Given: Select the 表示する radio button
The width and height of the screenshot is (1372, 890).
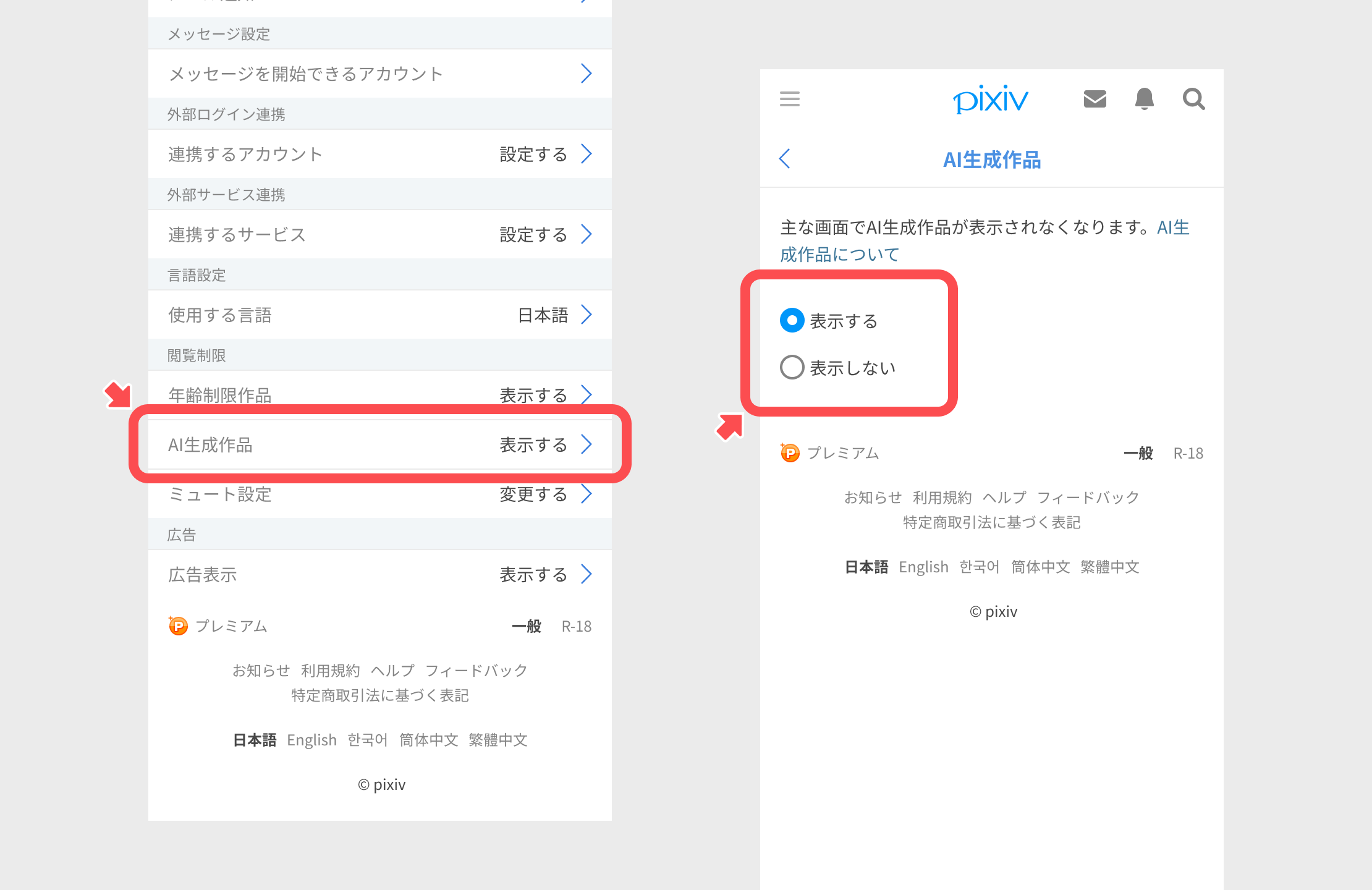Looking at the screenshot, I should pyautogui.click(x=792, y=321).
